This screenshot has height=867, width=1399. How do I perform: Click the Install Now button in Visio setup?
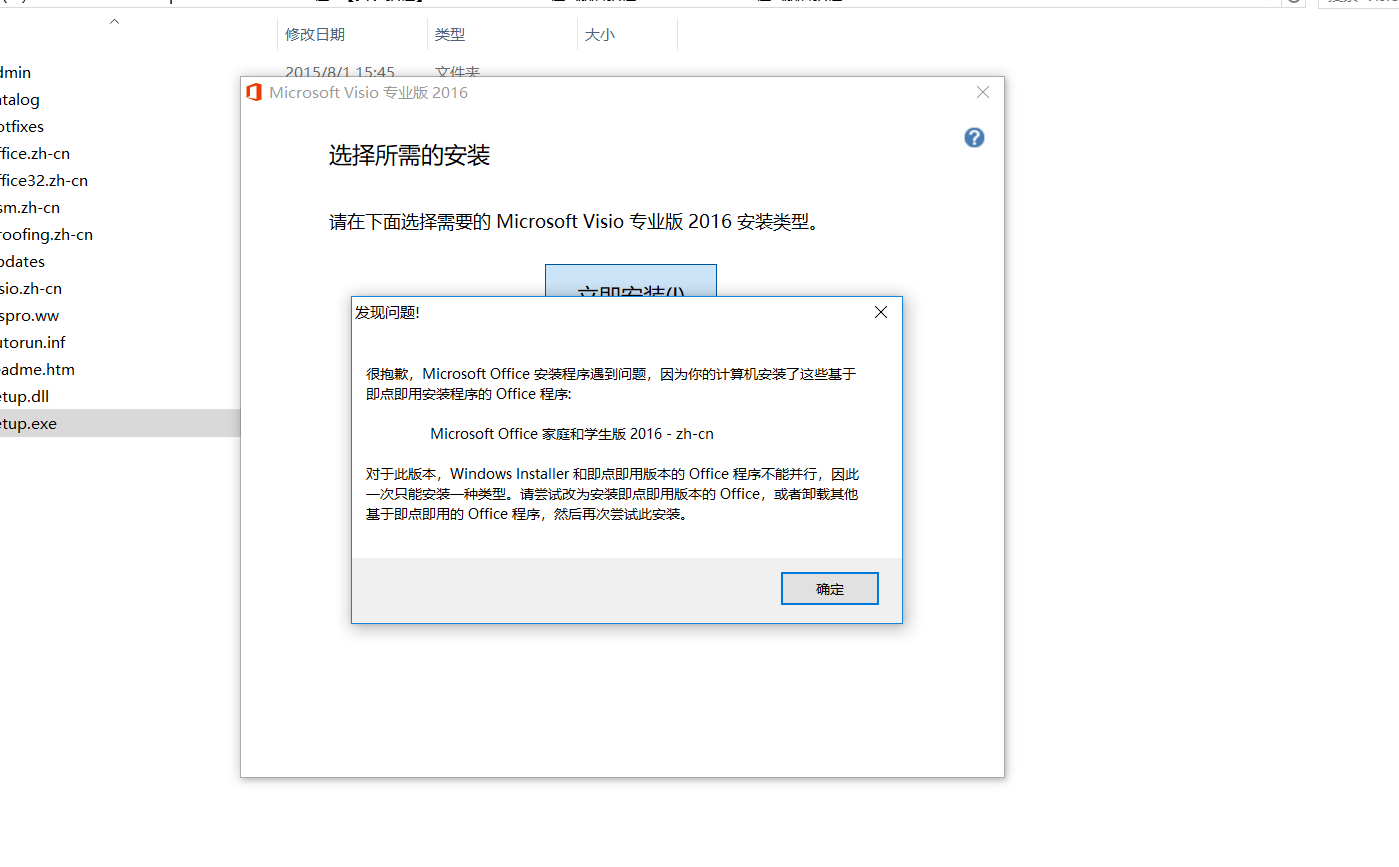pyautogui.click(x=631, y=281)
